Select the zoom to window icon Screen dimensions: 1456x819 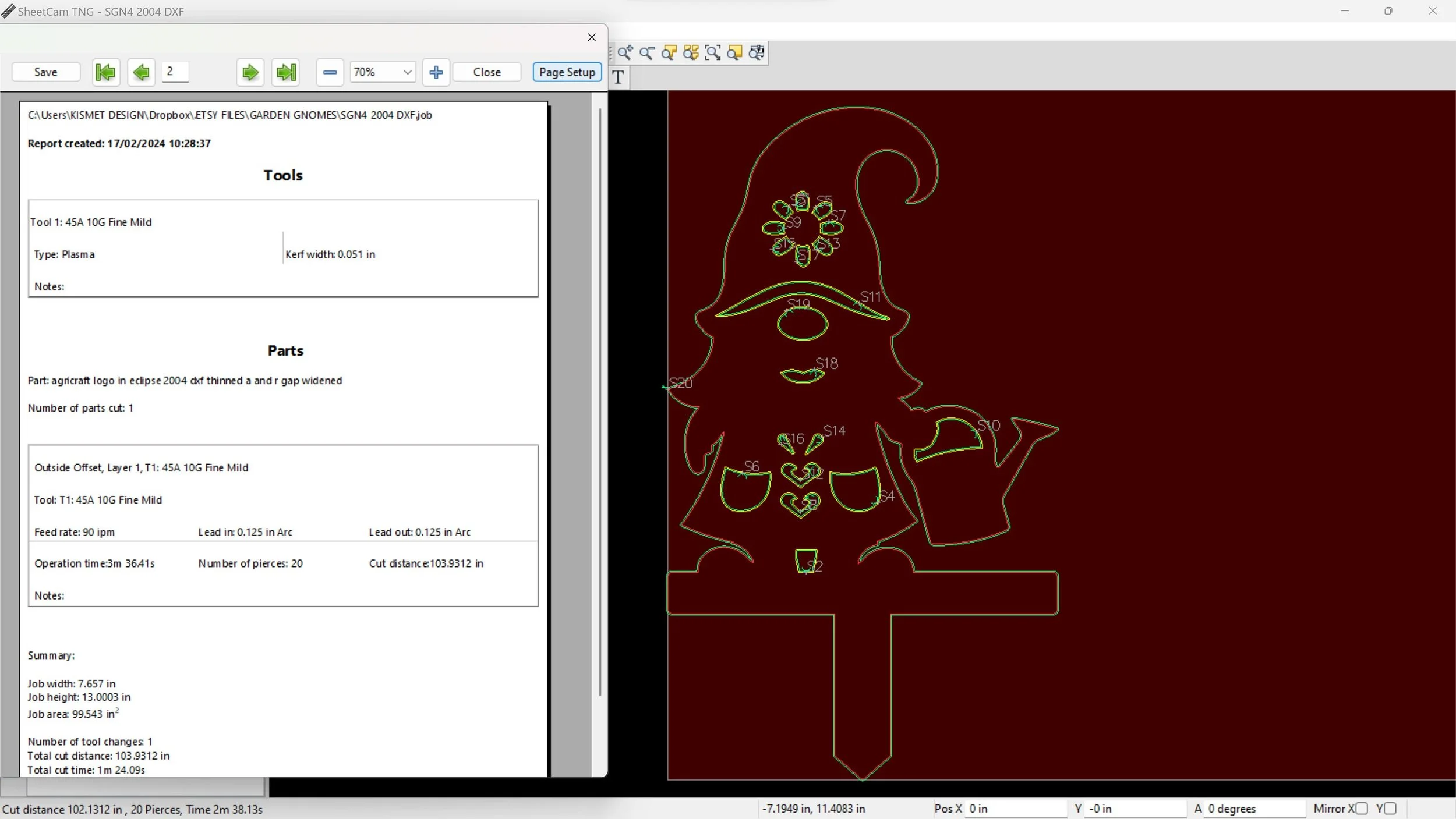pos(712,53)
